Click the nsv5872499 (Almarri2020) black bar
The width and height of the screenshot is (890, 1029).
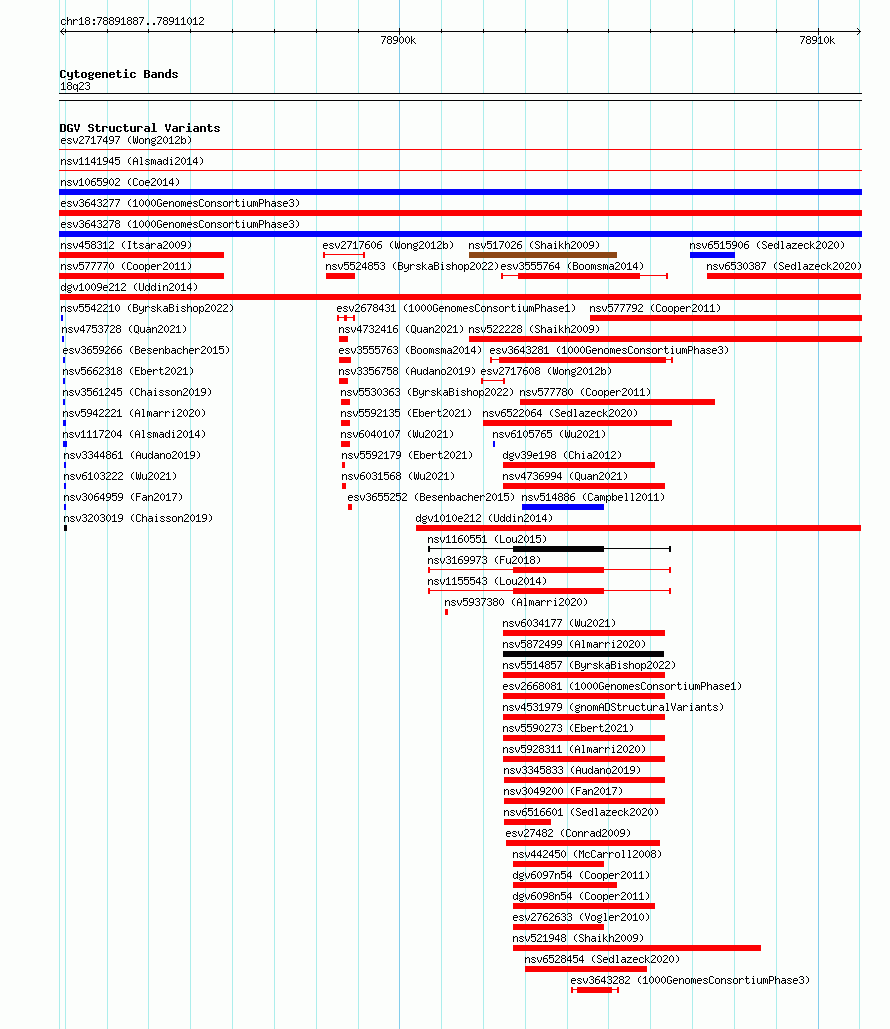pyautogui.click(x=583, y=654)
